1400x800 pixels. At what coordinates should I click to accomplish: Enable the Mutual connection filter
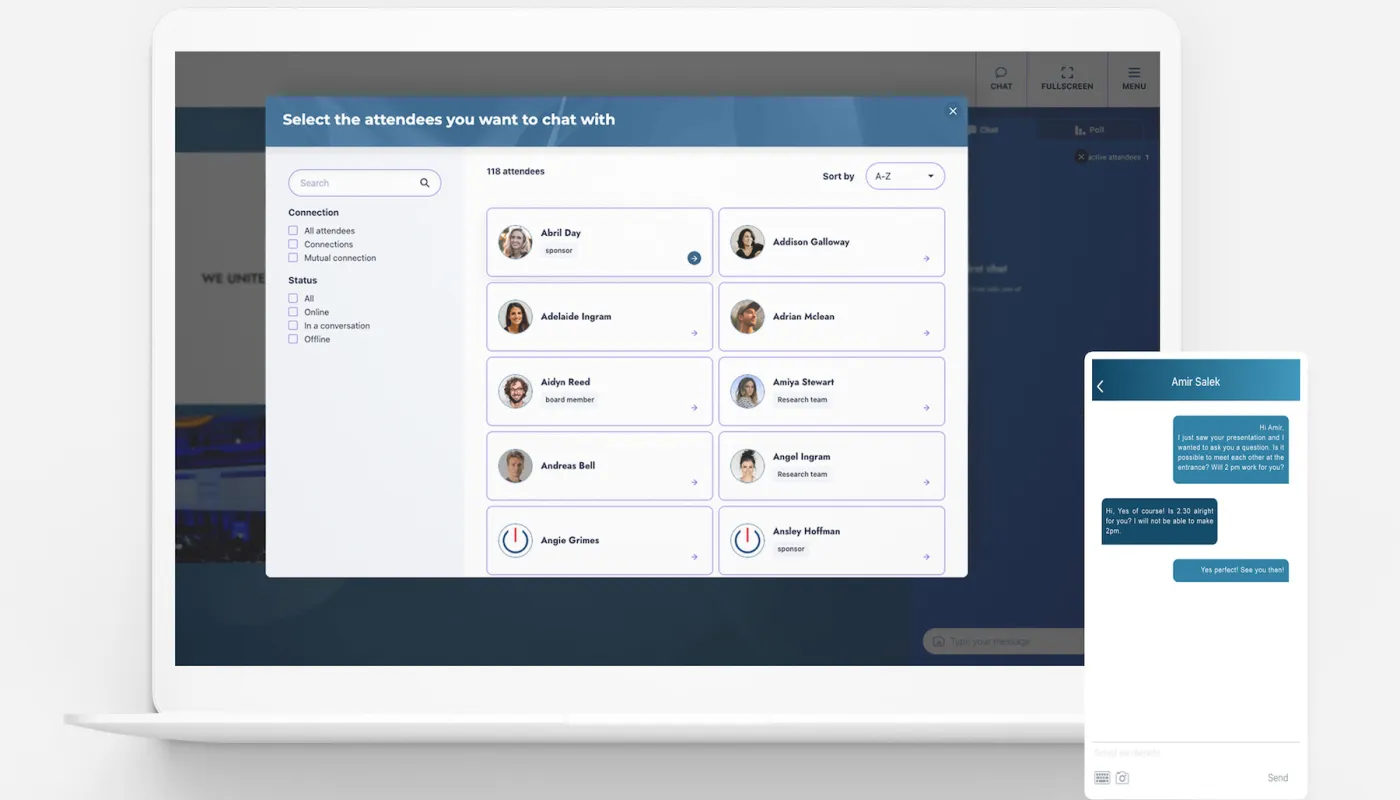point(293,258)
